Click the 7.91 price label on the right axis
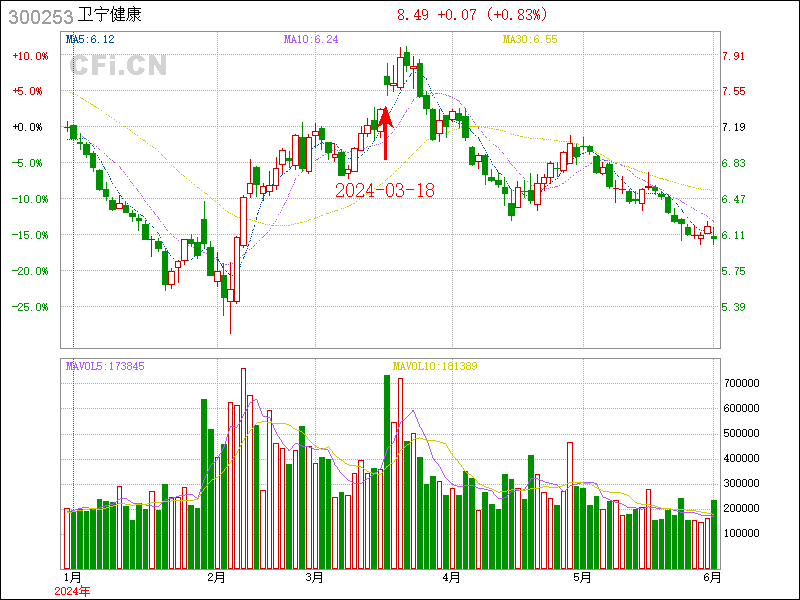The width and height of the screenshot is (800, 600). point(733,56)
